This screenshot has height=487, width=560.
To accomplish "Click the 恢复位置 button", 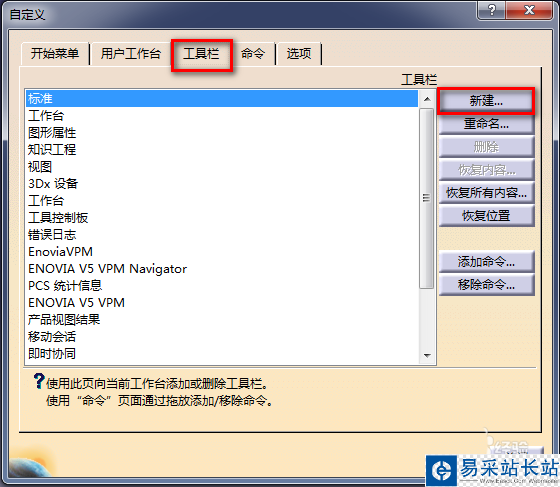I will coord(486,216).
